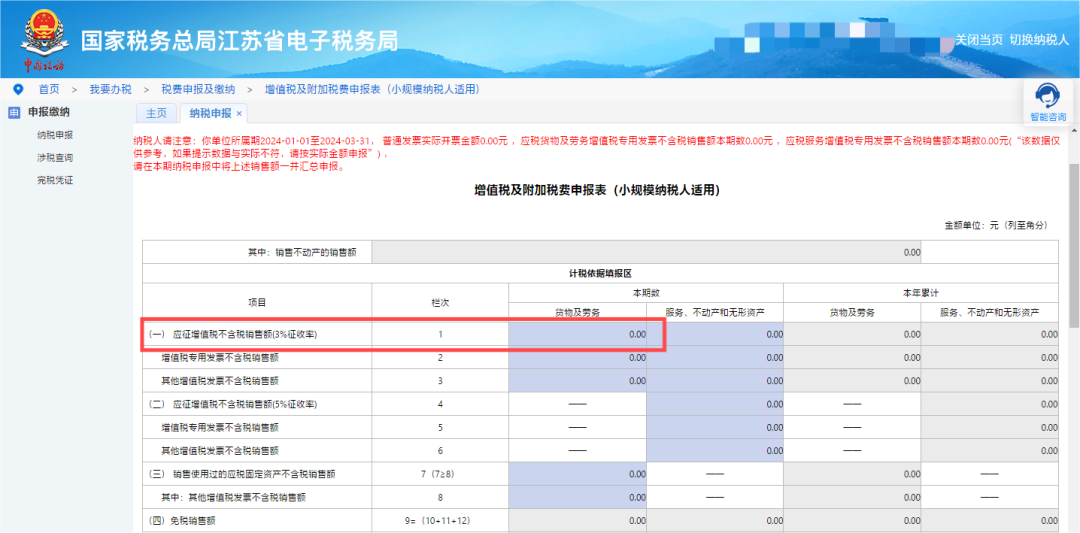1080x533 pixels.
Task: Go to 我要办税 in breadcrumb
Action: point(110,90)
